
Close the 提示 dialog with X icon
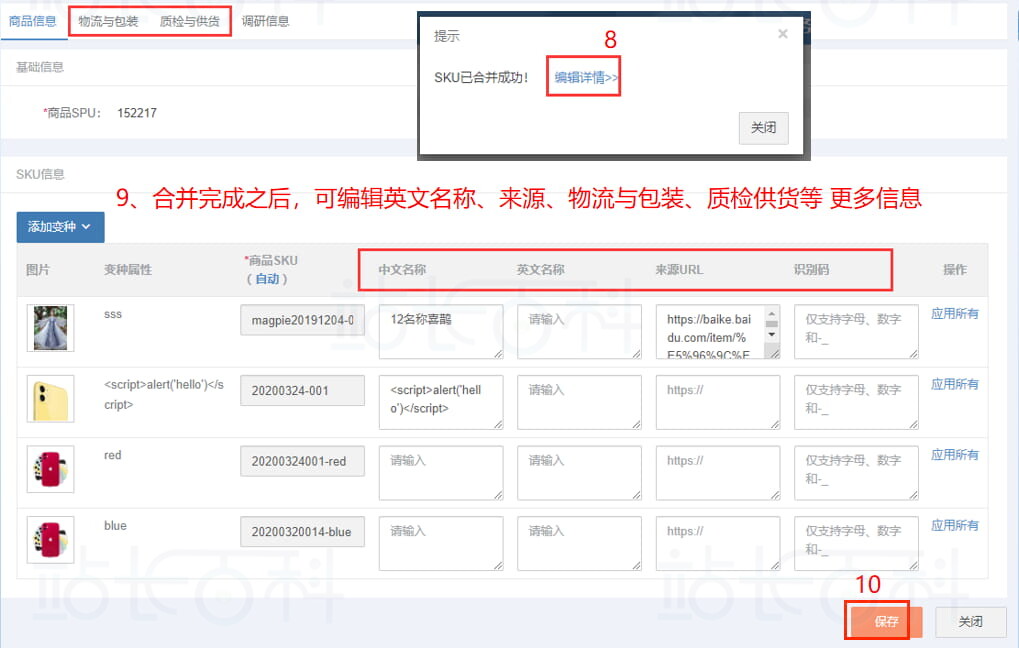click(x=782, y=34)
